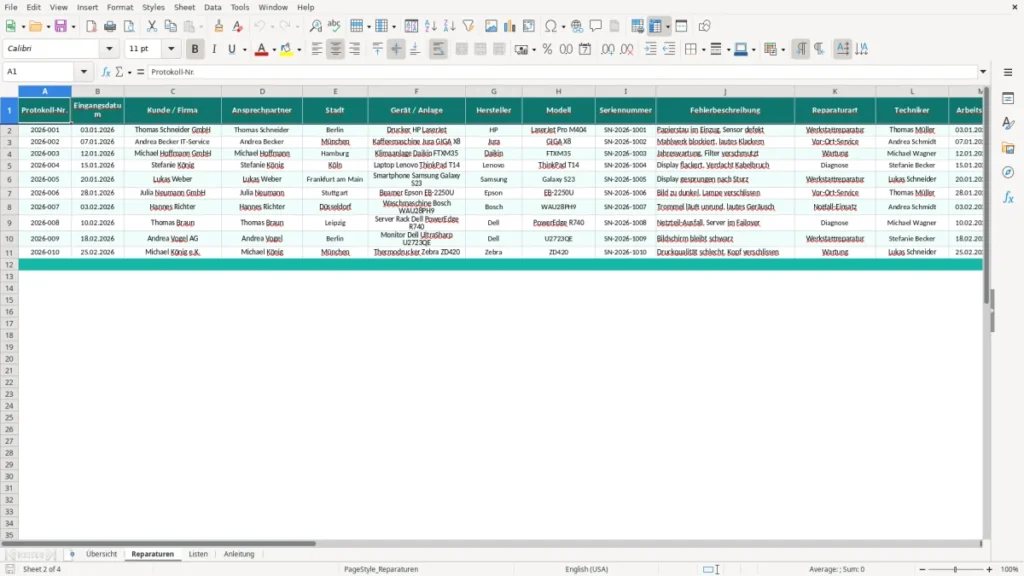1024x576 pixels.
Task: Open font color dropdown arrow
Action: (274, 50)
